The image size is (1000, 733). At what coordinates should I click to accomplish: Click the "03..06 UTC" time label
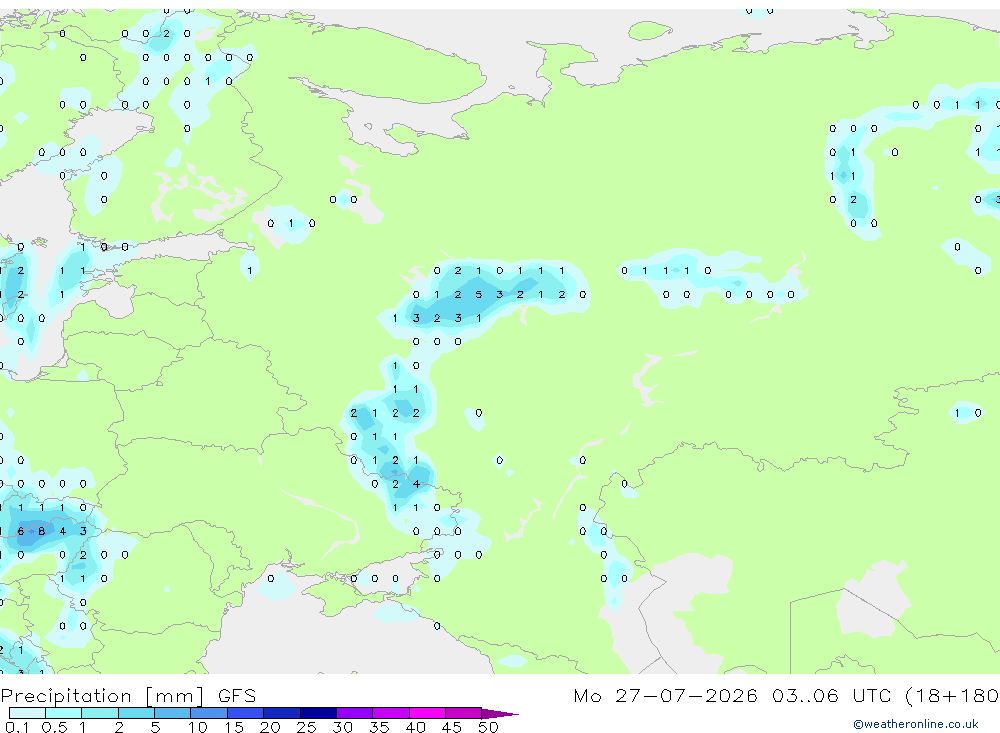[x=832, y=695]
